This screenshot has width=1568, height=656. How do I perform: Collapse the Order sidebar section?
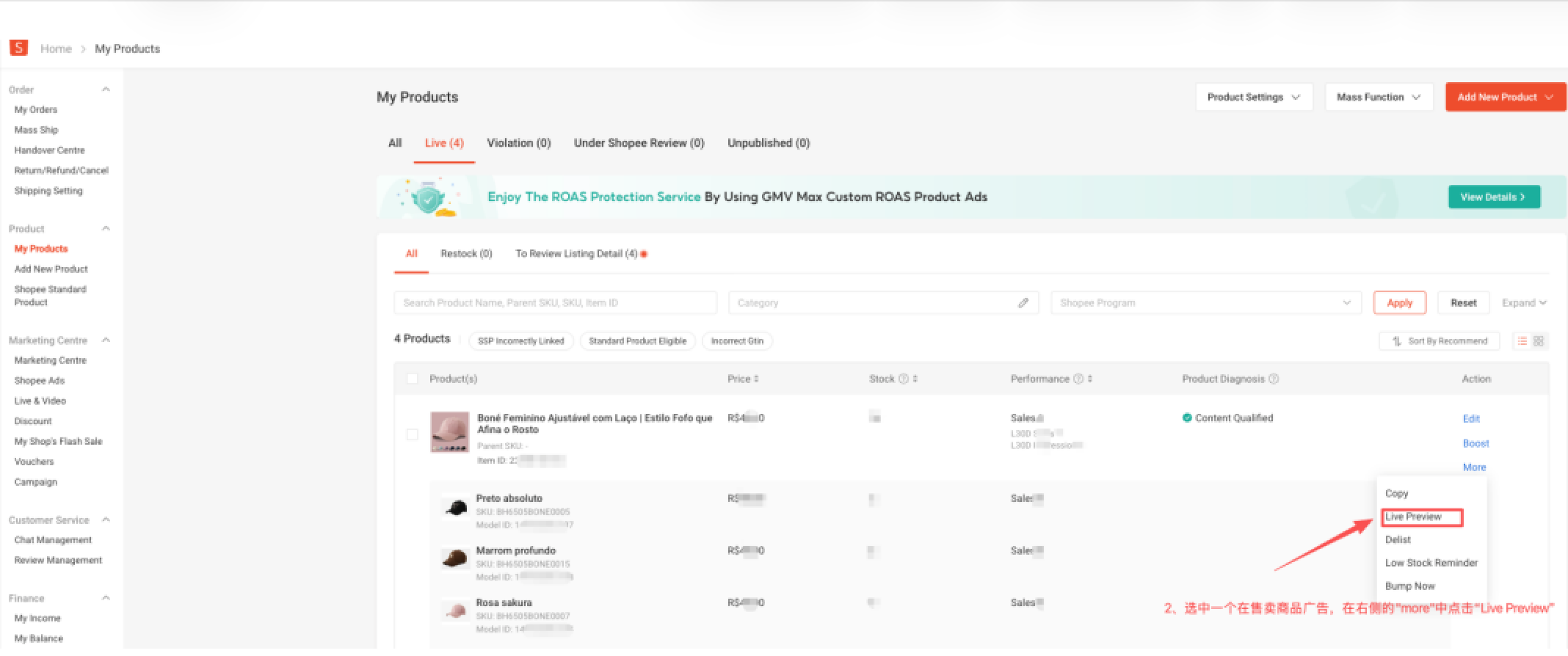tap(106, 90)
